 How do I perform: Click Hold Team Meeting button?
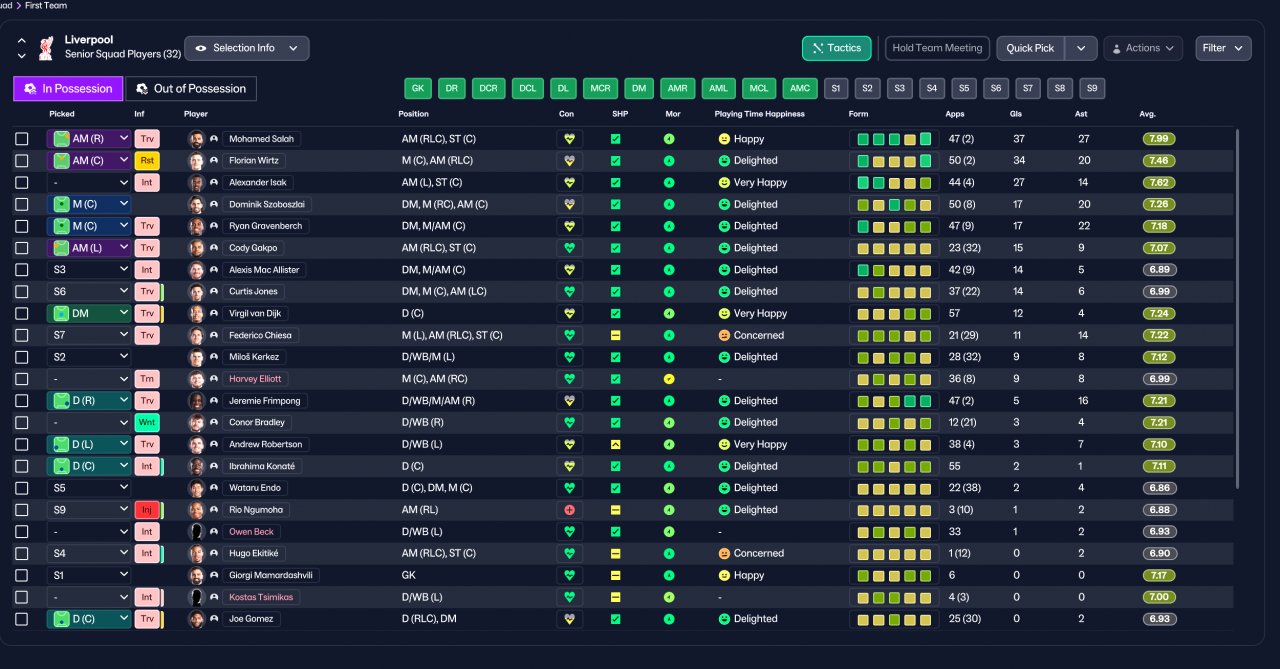click(x=938, y=48)
